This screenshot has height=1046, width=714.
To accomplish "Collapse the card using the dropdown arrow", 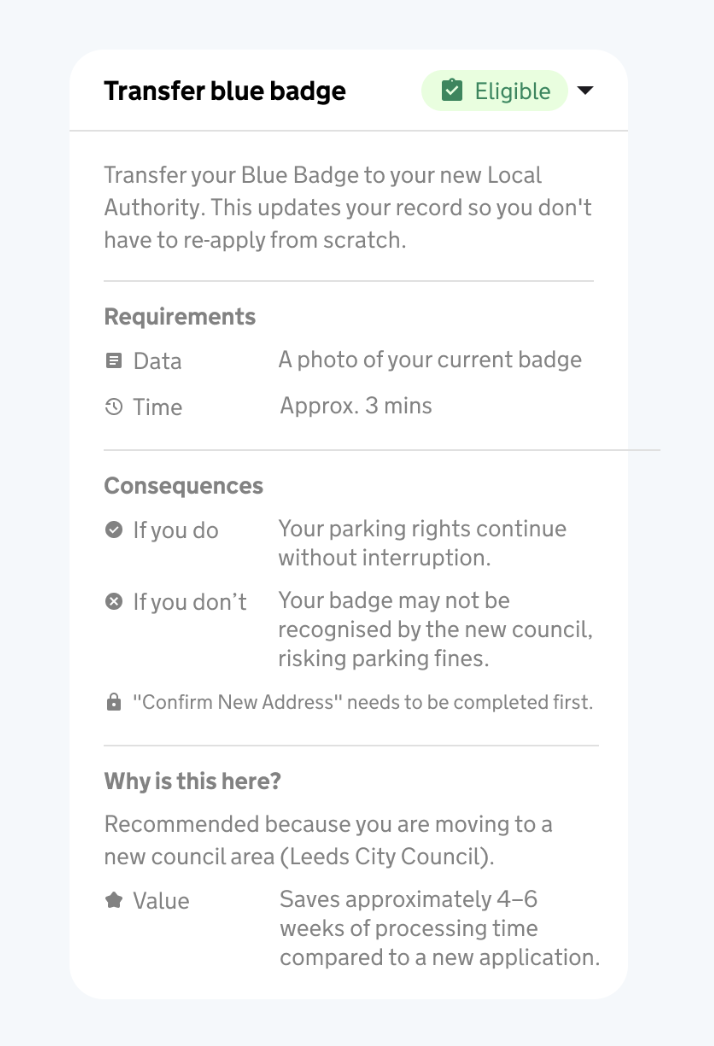I will [x=587, y=90].
